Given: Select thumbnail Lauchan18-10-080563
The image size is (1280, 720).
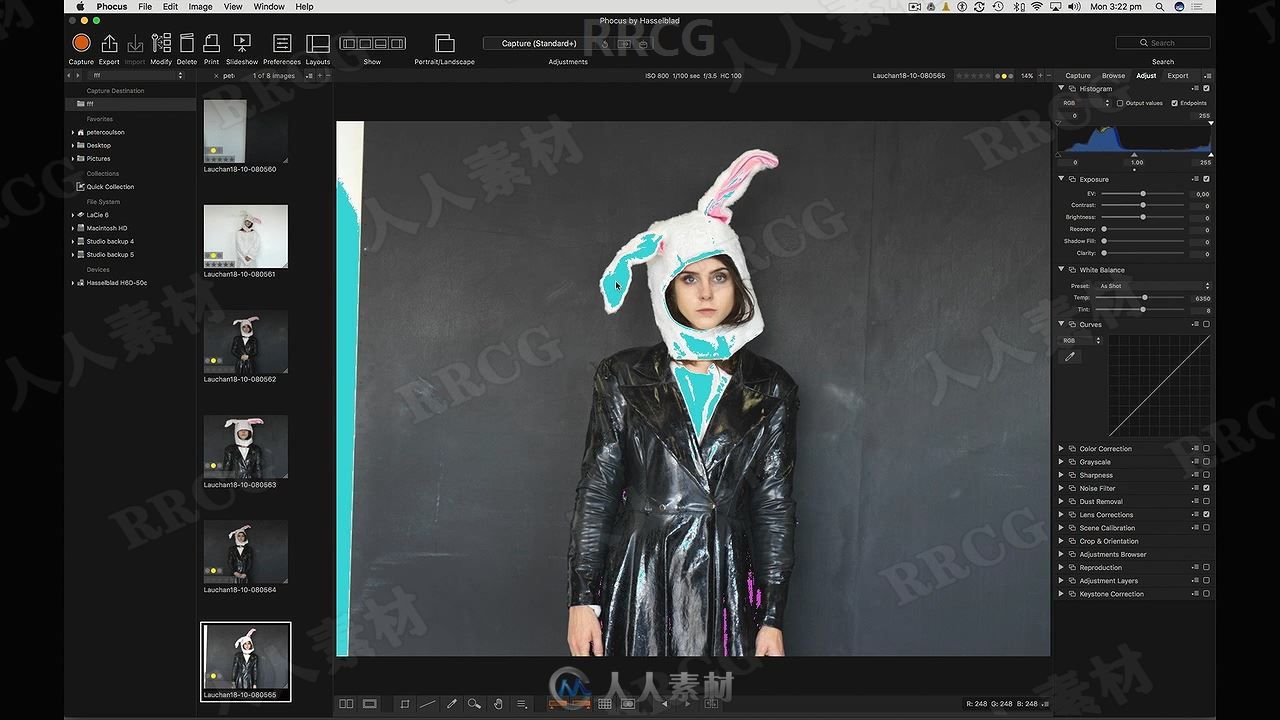Looking at the screenshot, I should [x=246, y=447].
